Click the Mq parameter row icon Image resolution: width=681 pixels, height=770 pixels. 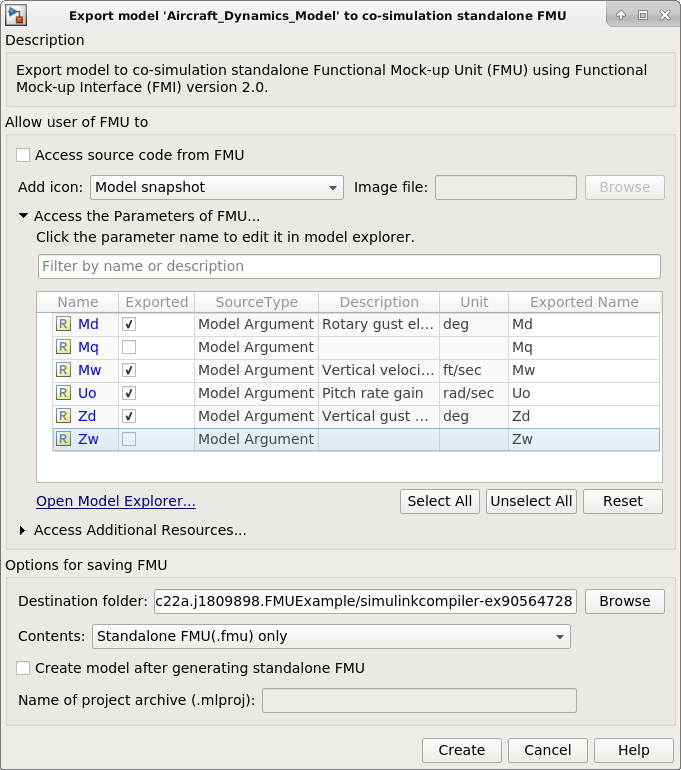(64, 347)
